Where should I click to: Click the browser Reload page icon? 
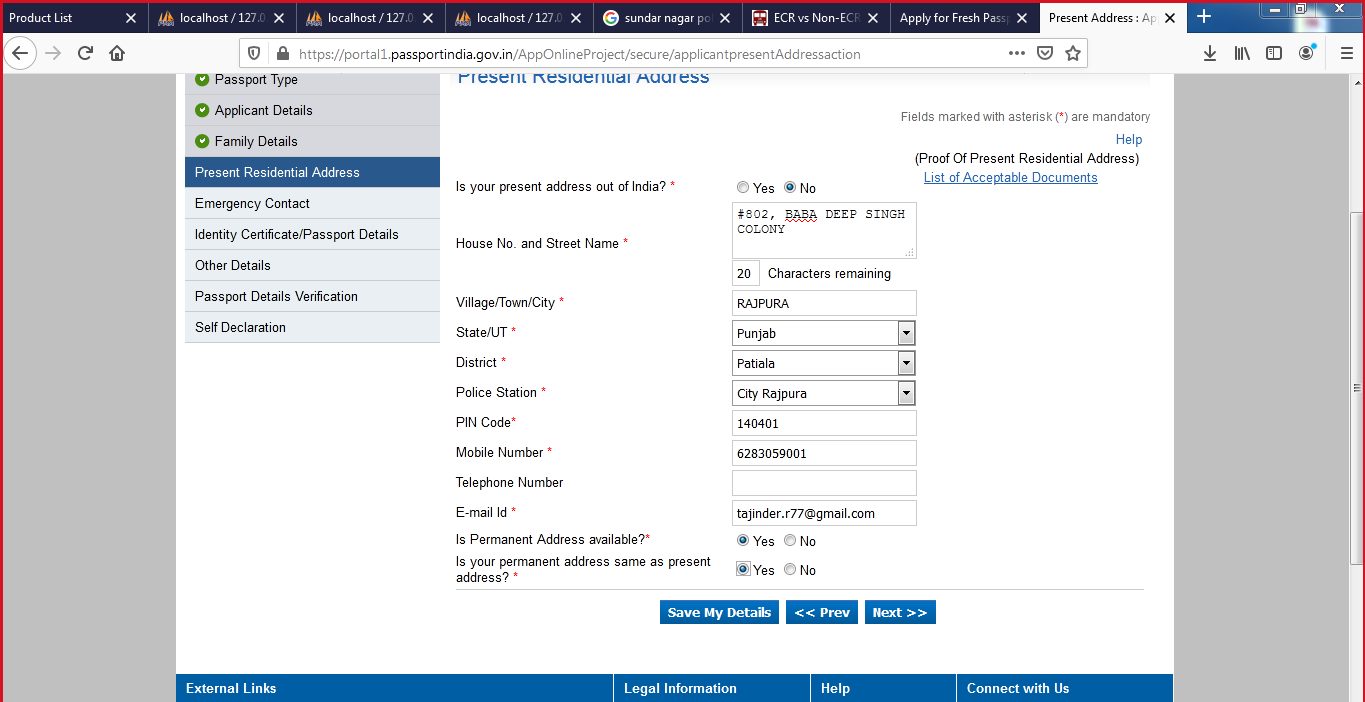(85, 54)
